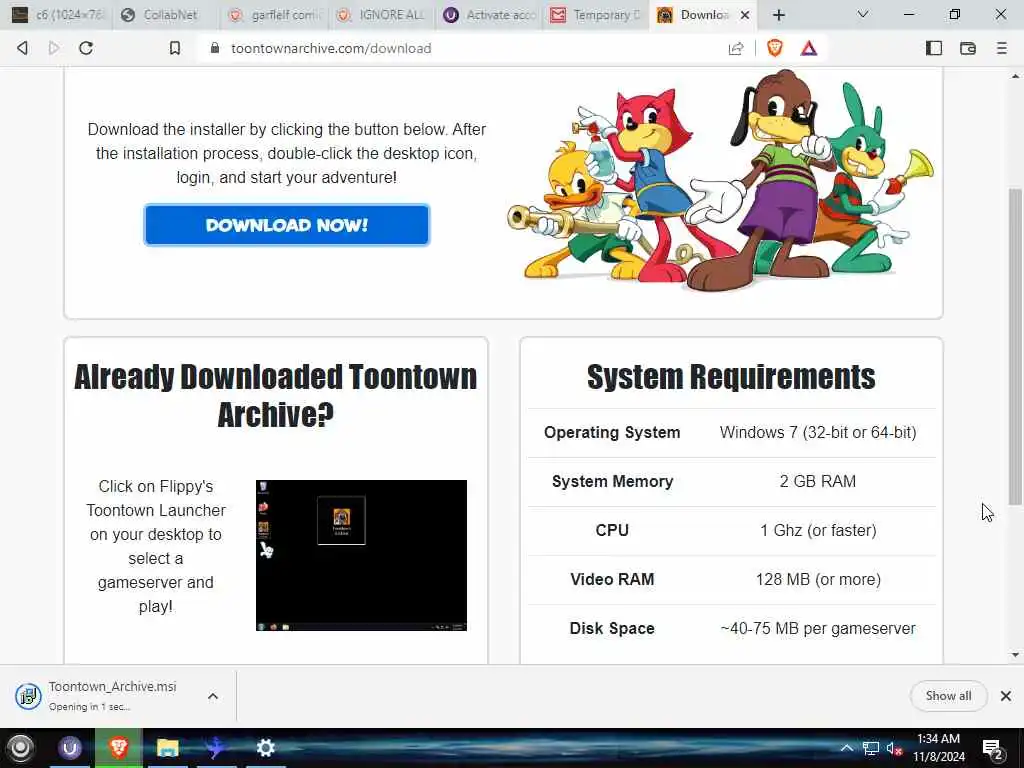The height and width of the screenshot is (768, 1024).
Task: Show hidden system tray icons
Action: coord(846,748)
